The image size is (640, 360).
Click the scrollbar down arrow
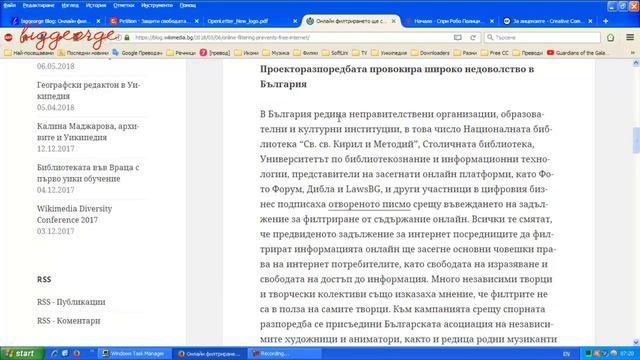point(636,342)
